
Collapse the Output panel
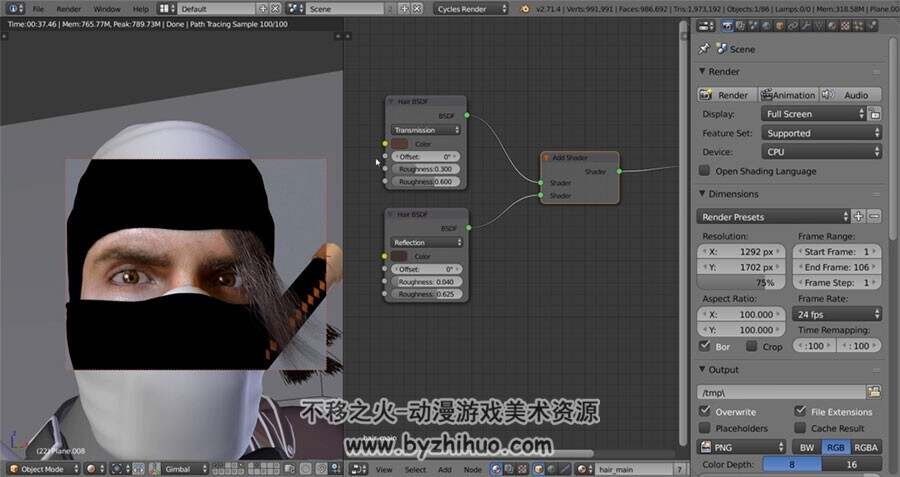[x=702, y=370]
